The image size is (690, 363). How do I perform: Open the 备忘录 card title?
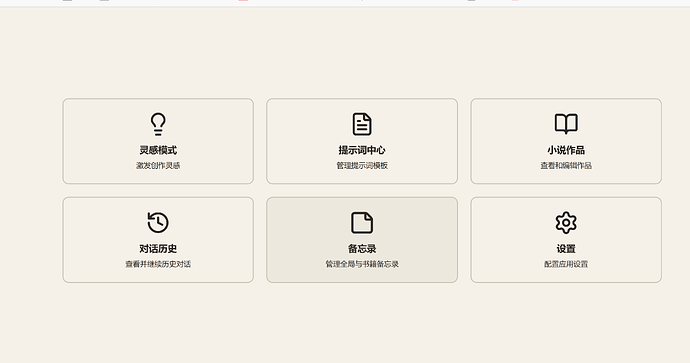[362, 249]
